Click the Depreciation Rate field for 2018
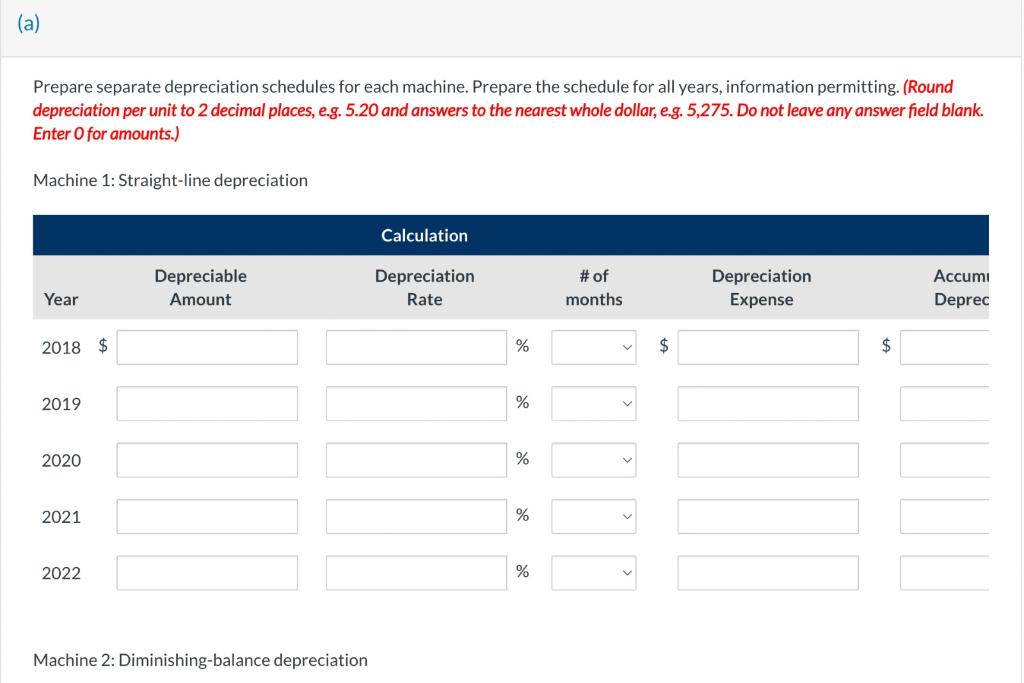 point(416,347)
